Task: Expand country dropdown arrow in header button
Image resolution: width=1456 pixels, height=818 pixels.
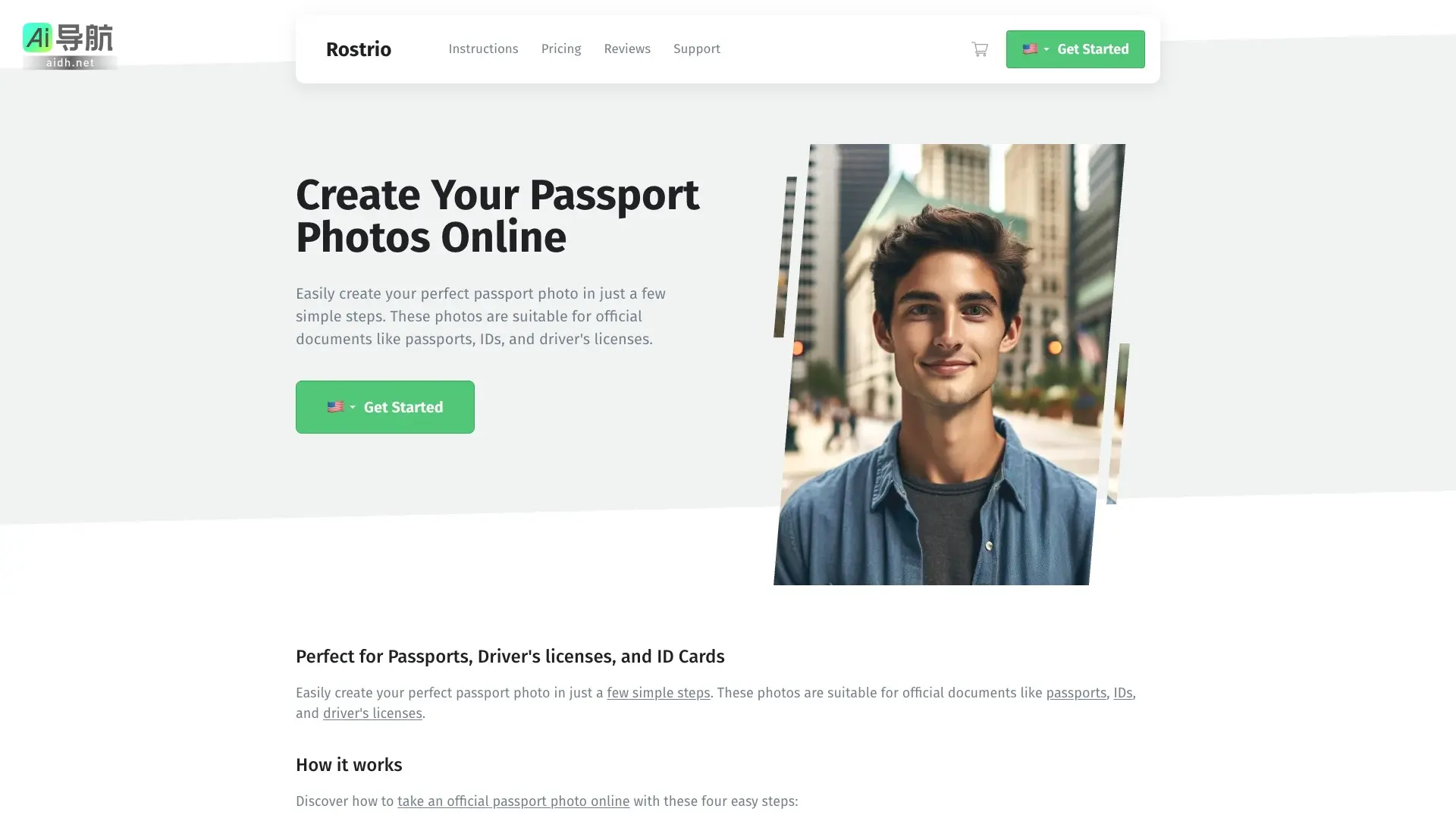Action: click(1046, 49)
